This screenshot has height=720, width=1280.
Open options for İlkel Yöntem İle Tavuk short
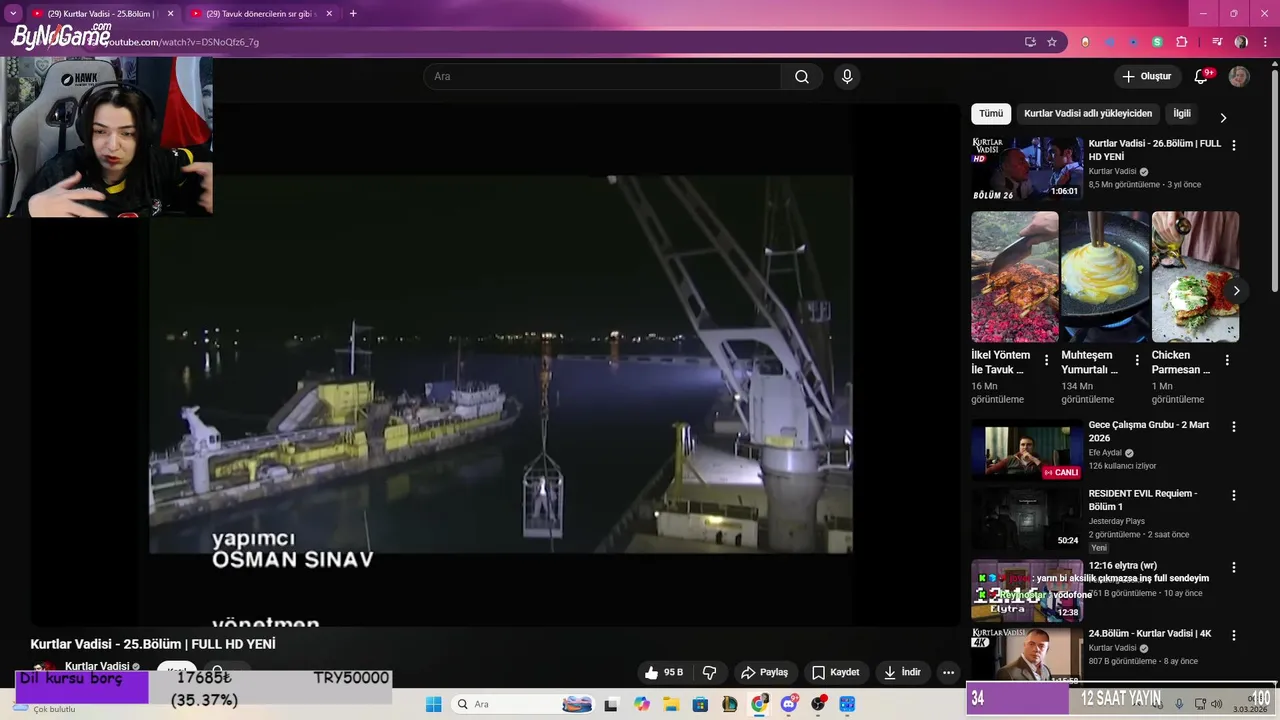[x=1047, y=360]
